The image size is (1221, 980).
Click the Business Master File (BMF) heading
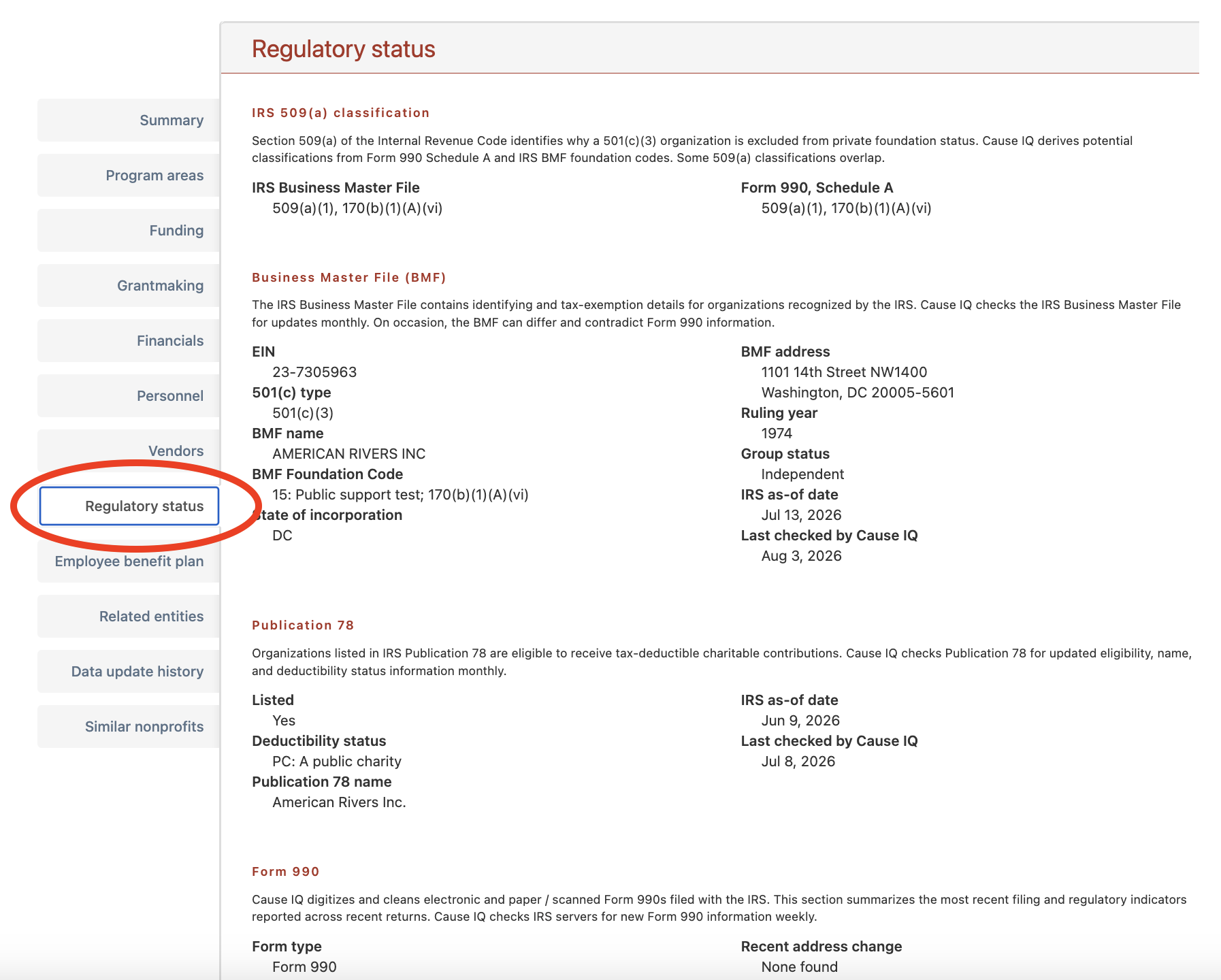point(349,278)
